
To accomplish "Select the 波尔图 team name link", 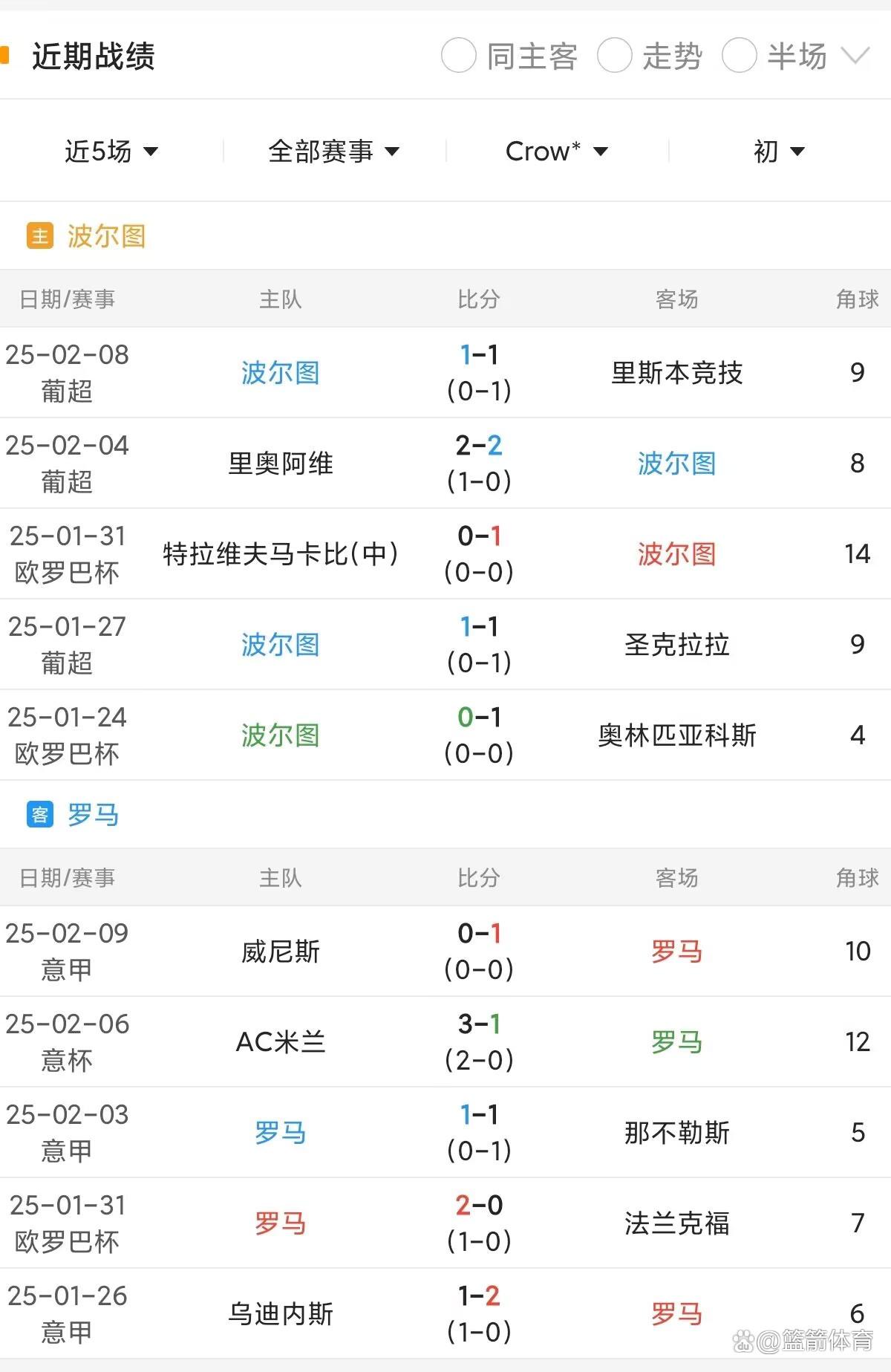I will (x=106, y=235).
